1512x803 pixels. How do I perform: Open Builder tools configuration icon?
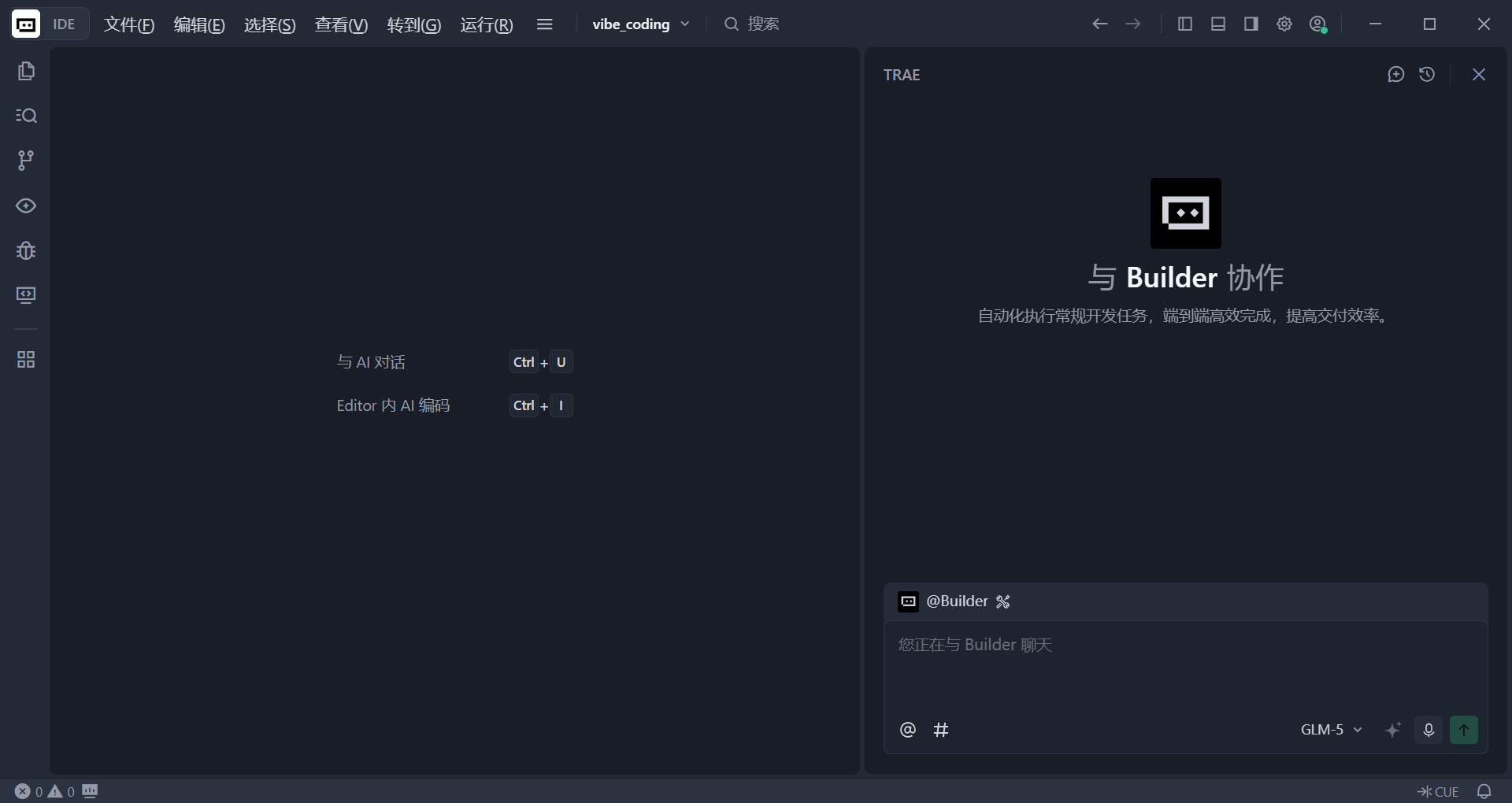1002,601
